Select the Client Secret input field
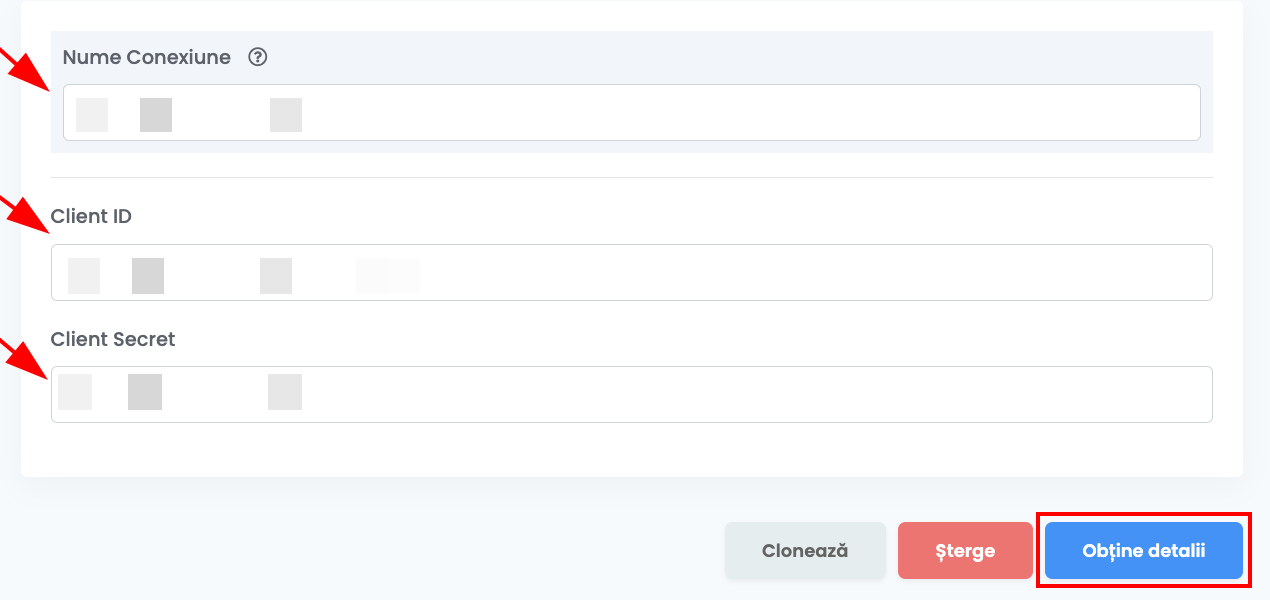The height and width of the screenshot is (600, 1270). (631, 394)
